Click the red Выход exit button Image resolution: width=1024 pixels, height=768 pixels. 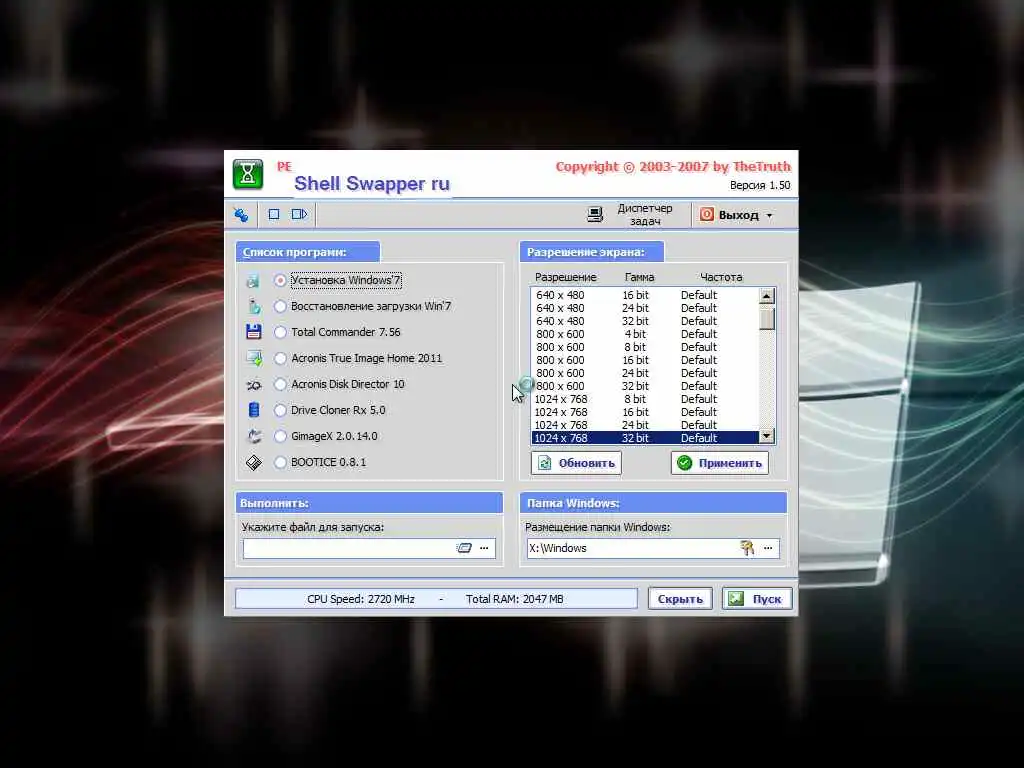pyautogui.click(x=729, y=215)
